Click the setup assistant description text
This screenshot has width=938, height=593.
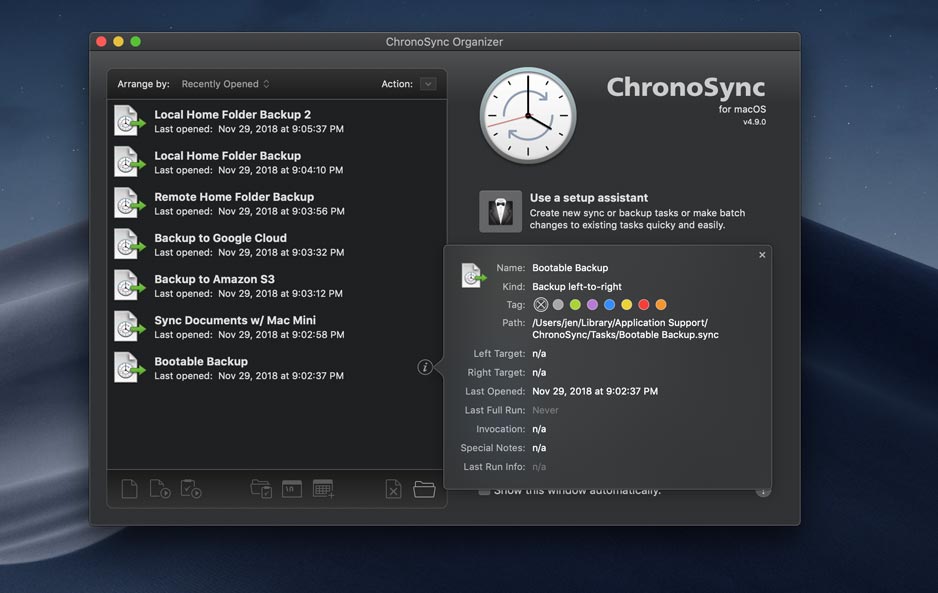pos(637,219)
